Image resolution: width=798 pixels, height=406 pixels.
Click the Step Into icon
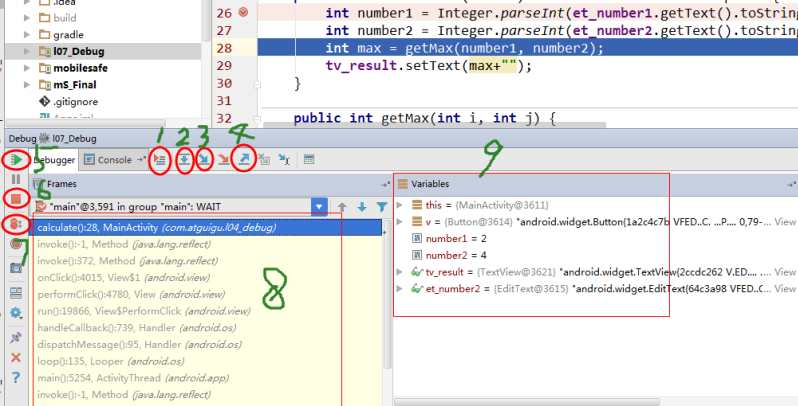pos(204,160)
